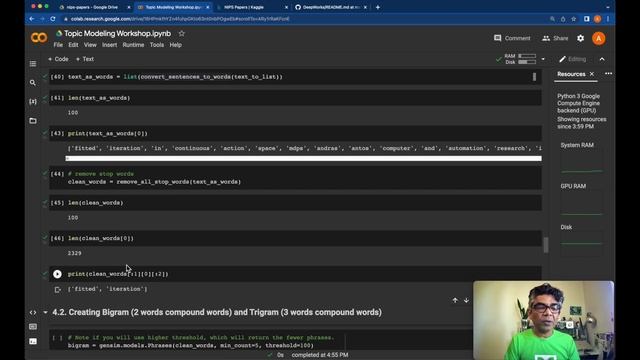Open a new browser tab
The width and height of the screenshot is (640, 360).
coord(378,7)
